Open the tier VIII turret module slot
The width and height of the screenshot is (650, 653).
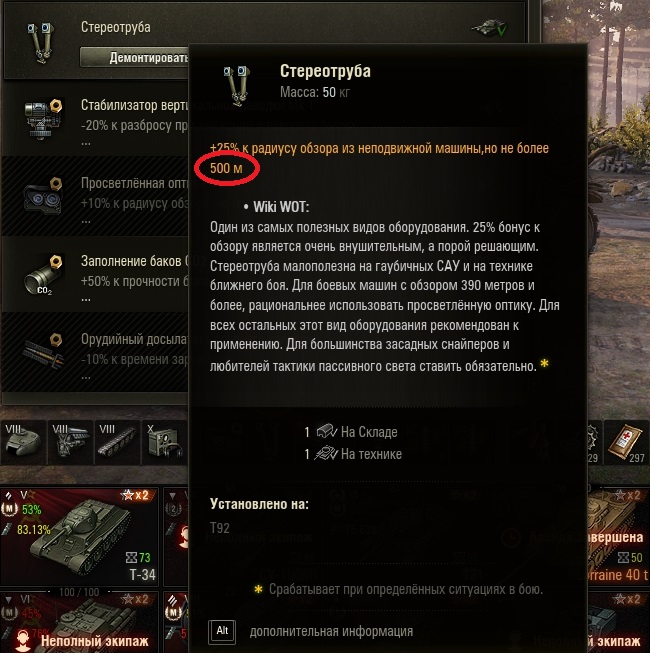point(23,442)
